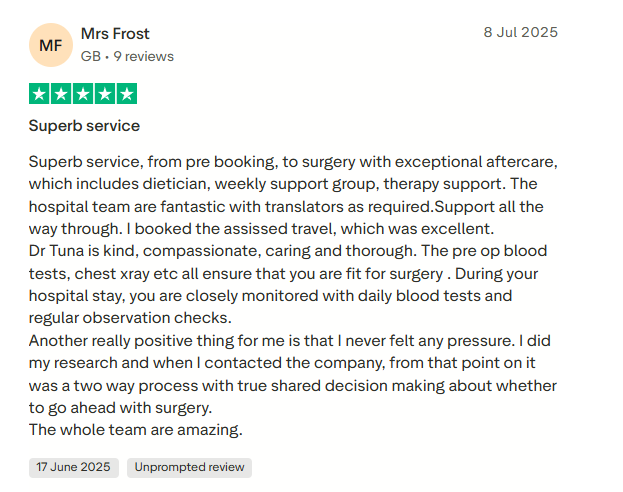The height and width of the screenshot is (492, 623).
Task: Click the '17 June 2025' experience date badge
Action: (74, 467)
